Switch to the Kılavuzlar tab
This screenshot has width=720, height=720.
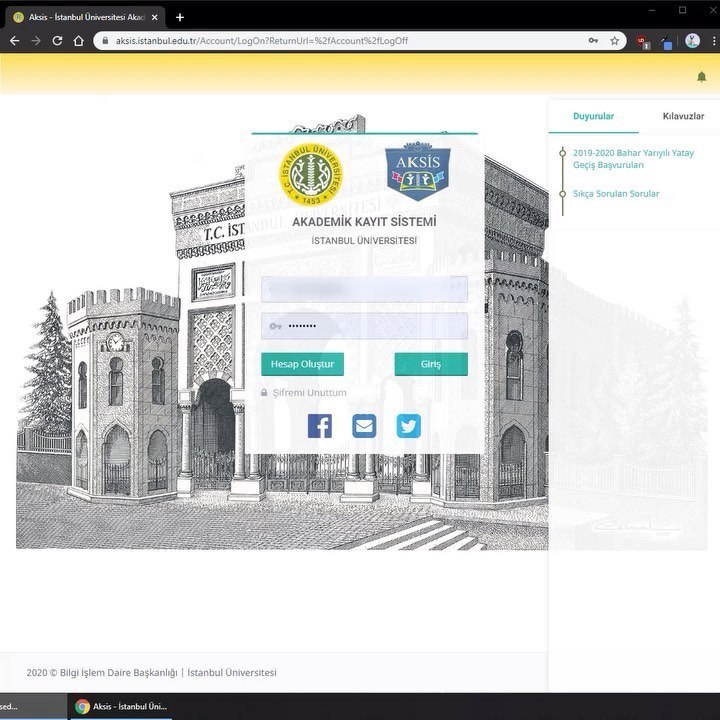click(683, 116)
